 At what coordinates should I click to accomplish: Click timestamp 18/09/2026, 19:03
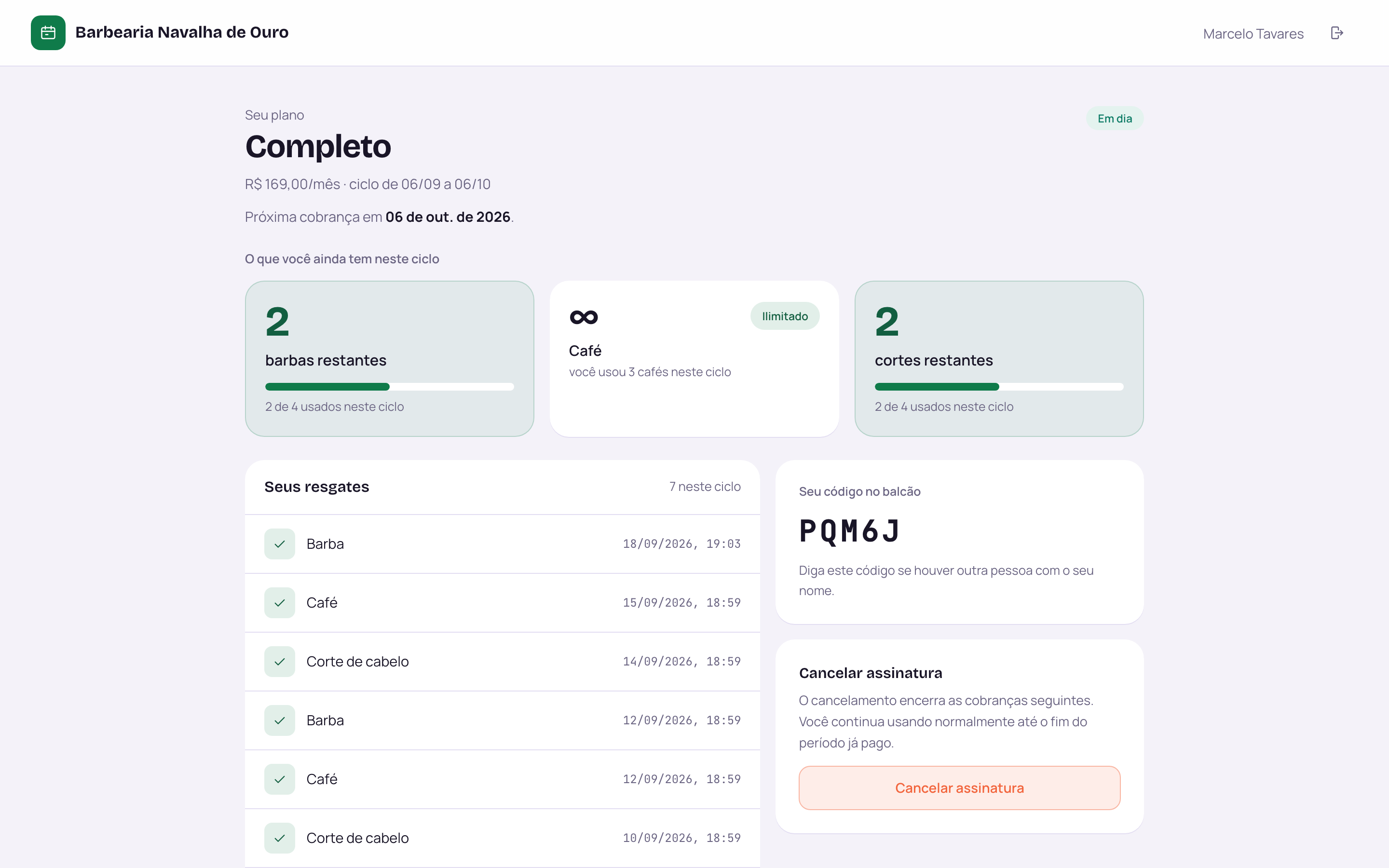pyautogui.click(x=681, y=543)
